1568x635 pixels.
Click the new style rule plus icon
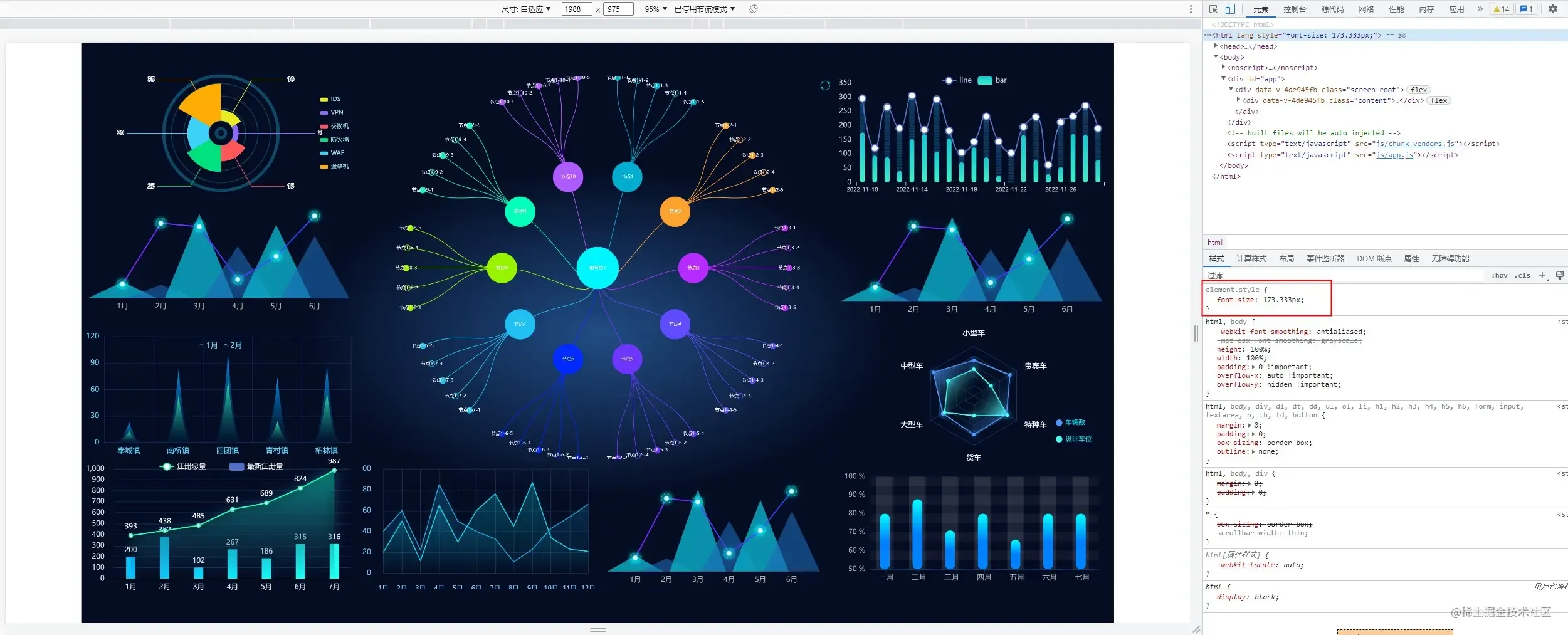click(x=1542, y=275)
